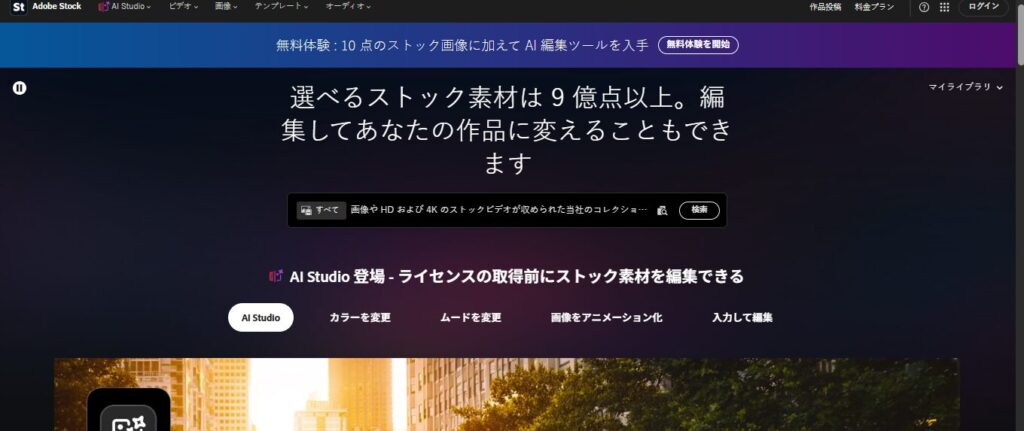The height and width of the screenshot is (431, 1024).
Task: Click the AI Studio 登場 heading text
Action: pos(516,276)
